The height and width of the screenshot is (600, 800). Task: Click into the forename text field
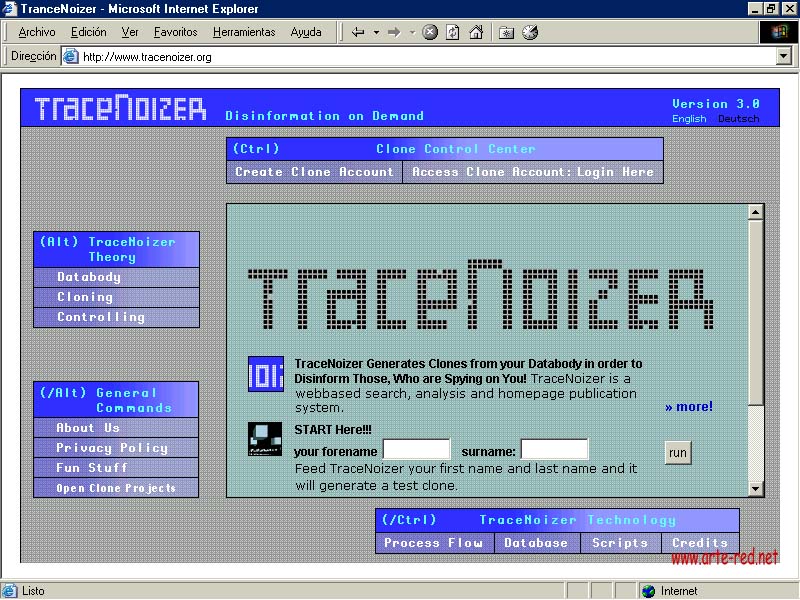tap(417, 451)
